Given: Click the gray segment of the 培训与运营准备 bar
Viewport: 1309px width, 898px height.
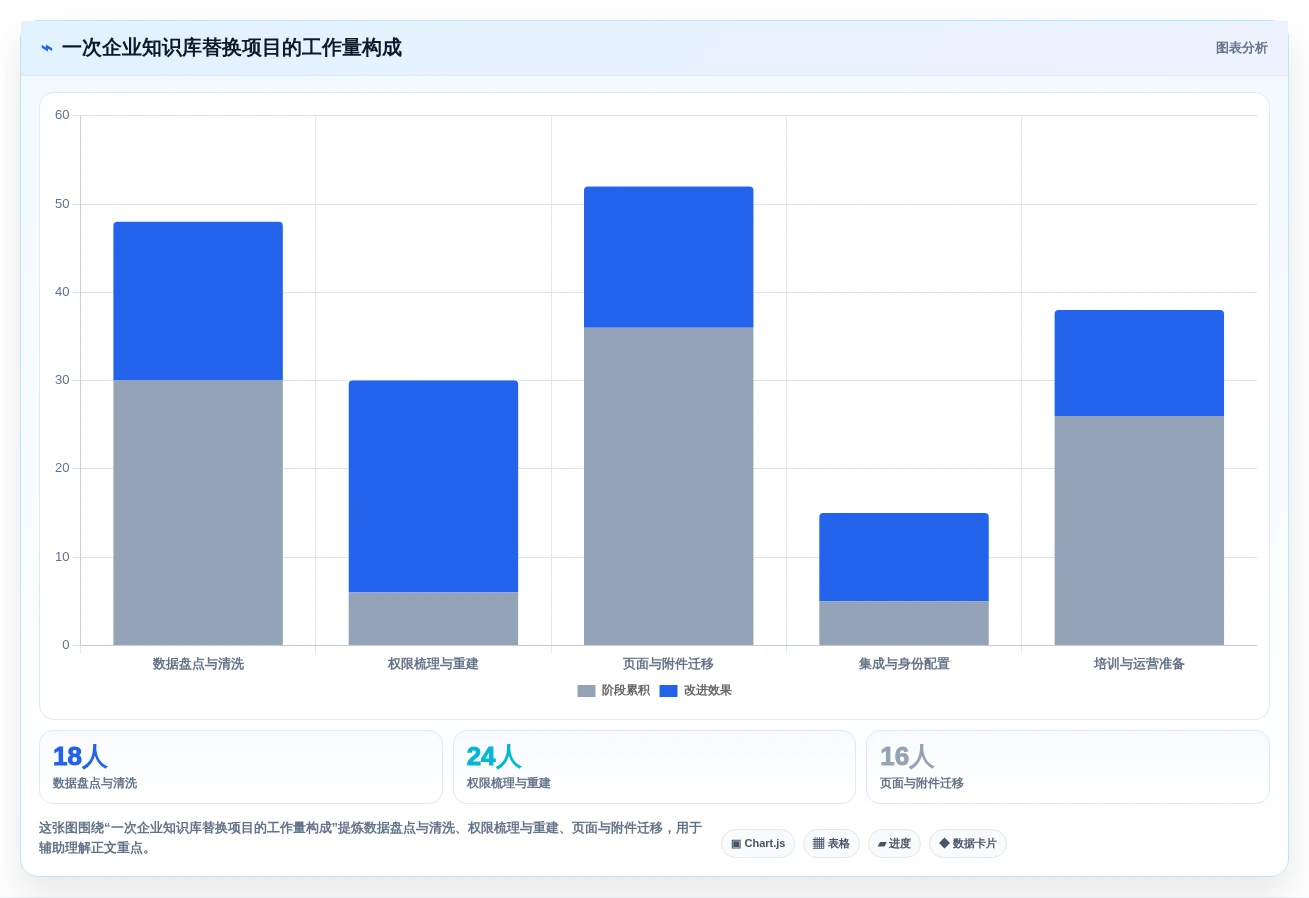Looking at the screenshot, I should 1139,530.
